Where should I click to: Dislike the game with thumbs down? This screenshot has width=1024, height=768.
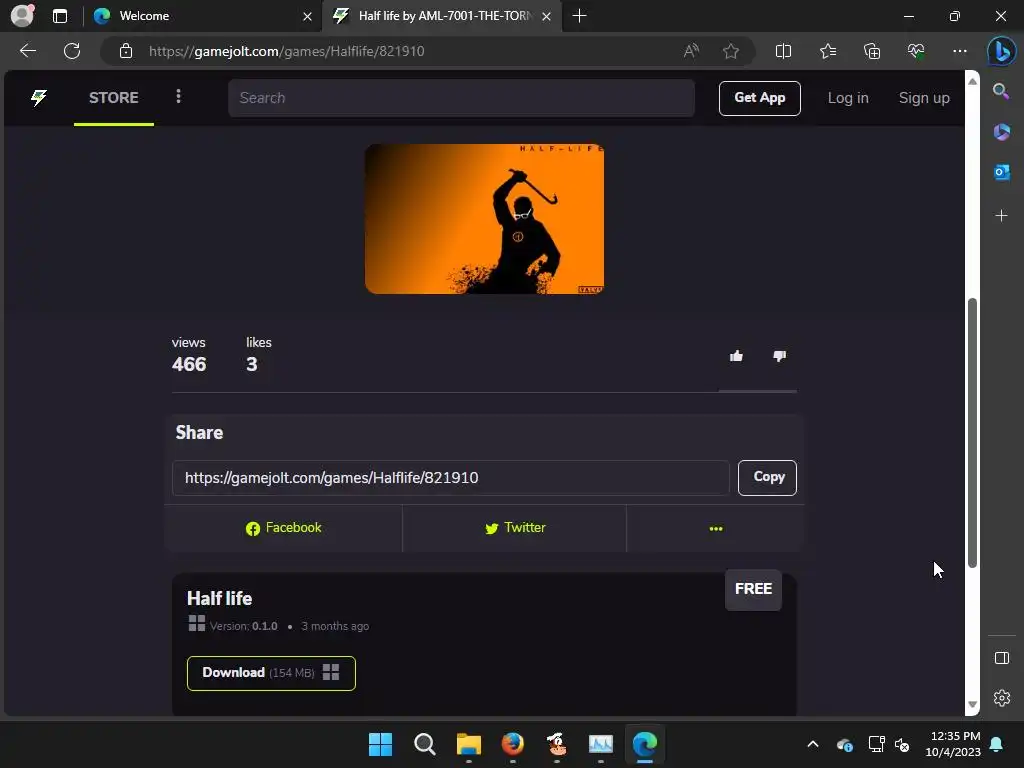[x=779, y=356]
